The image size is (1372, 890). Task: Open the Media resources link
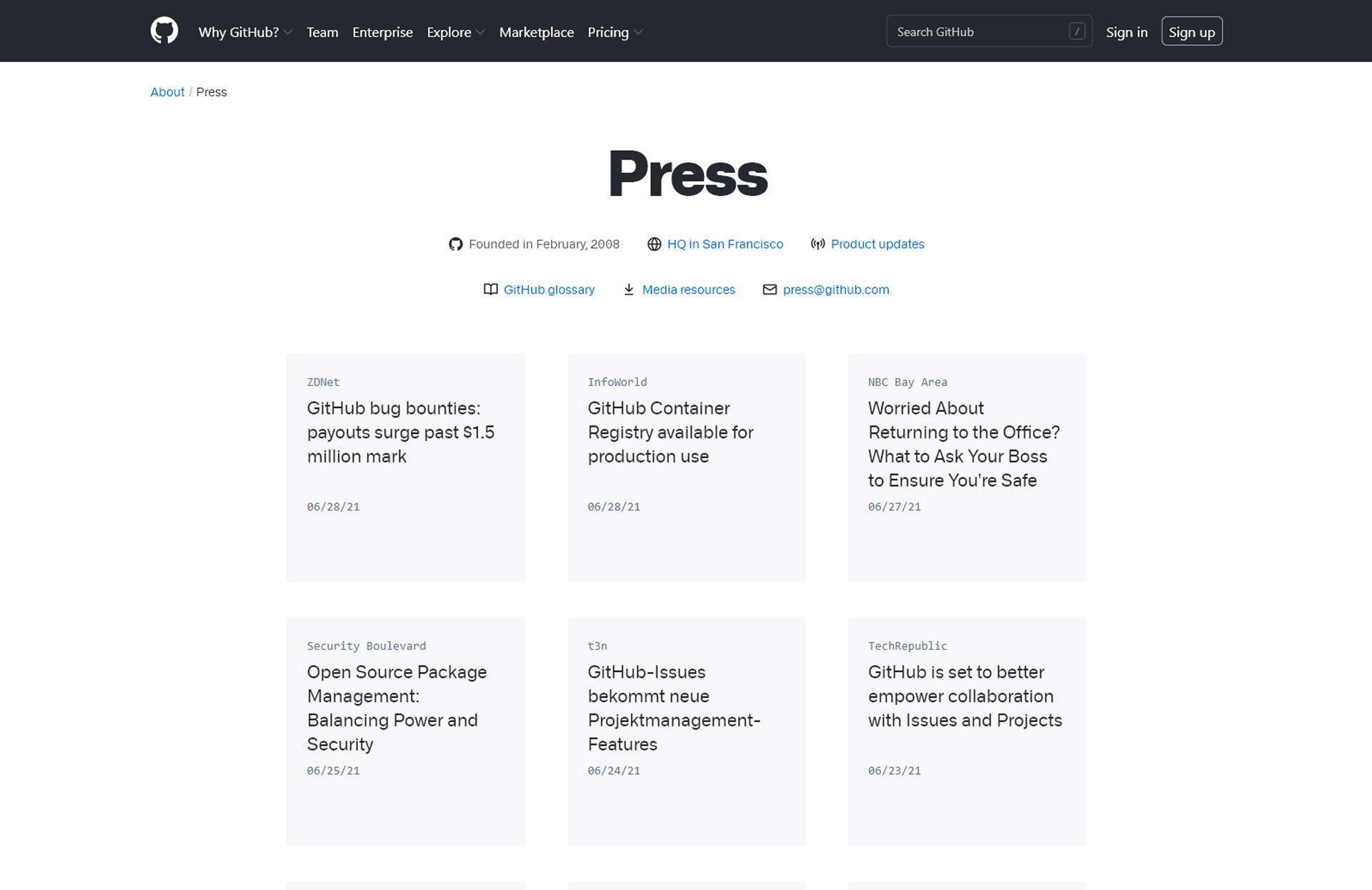coord(689,290)
